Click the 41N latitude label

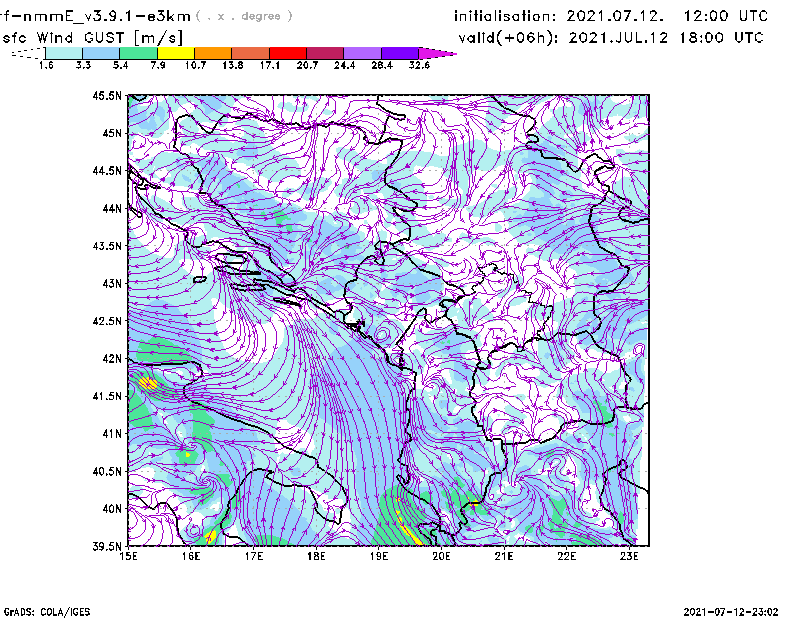pos(112,434)
